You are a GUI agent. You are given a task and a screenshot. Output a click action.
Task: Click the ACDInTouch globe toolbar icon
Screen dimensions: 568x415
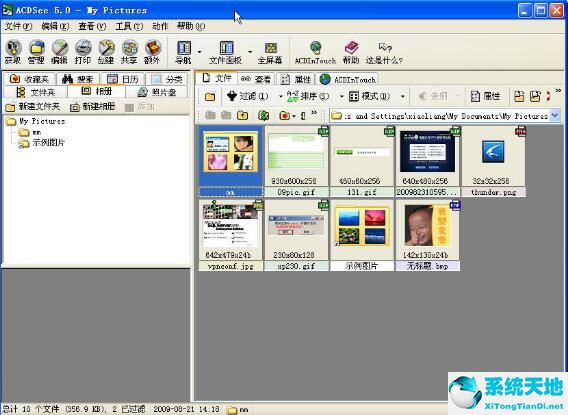tap(316, 48)
